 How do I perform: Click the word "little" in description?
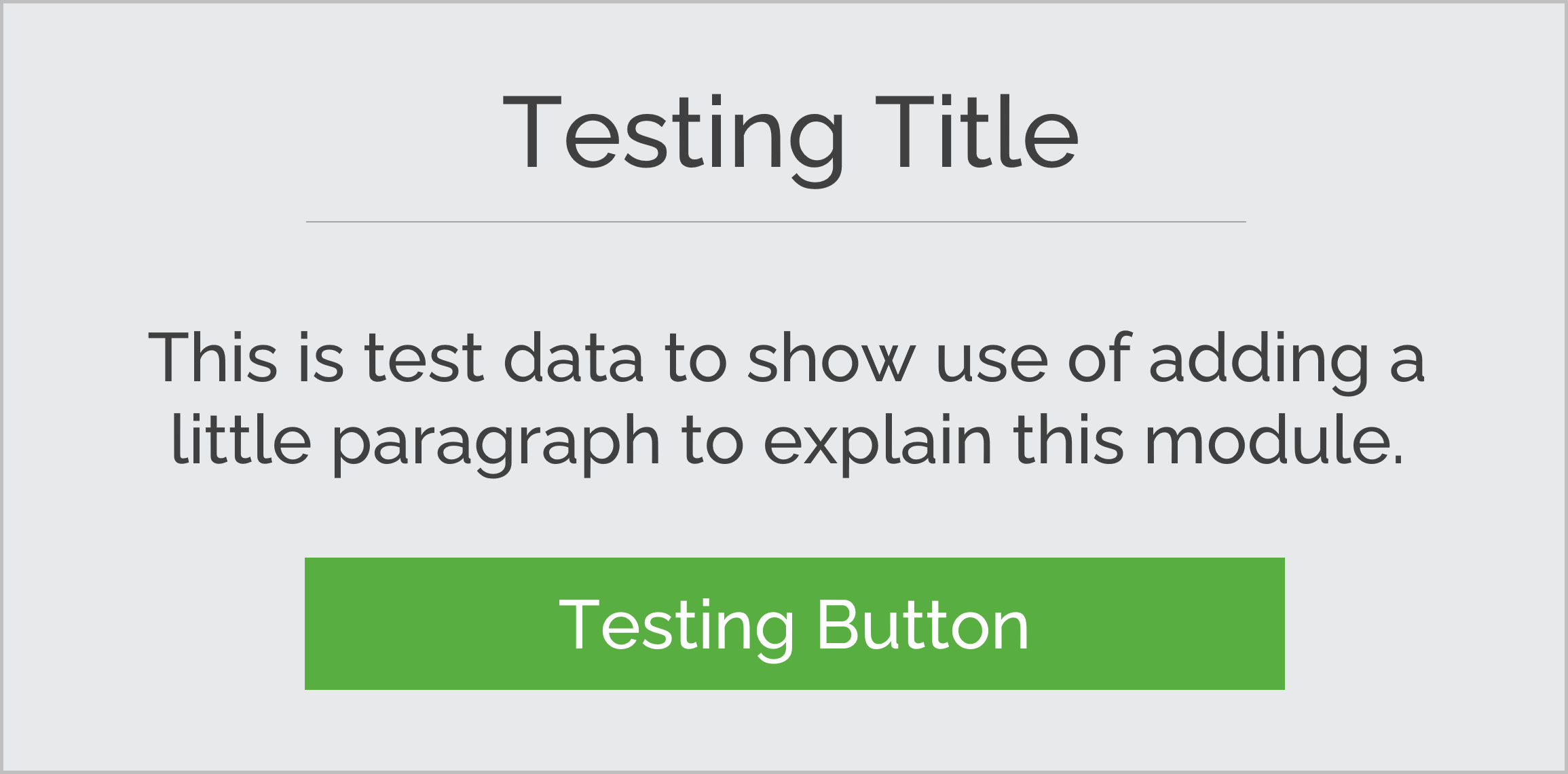242,440
